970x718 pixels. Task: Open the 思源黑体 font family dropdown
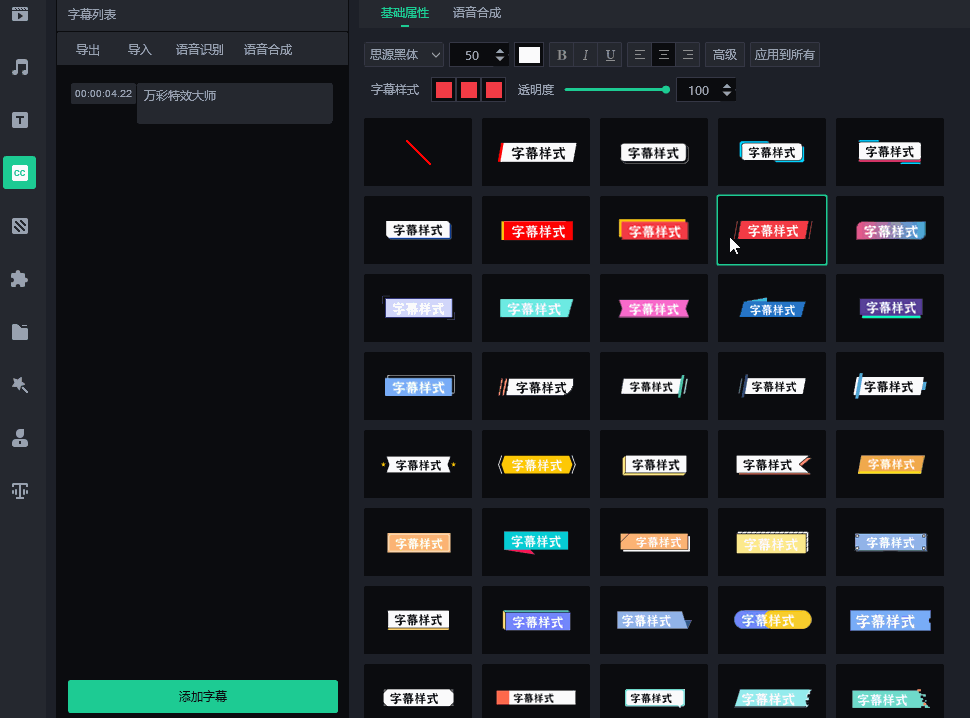404,55
